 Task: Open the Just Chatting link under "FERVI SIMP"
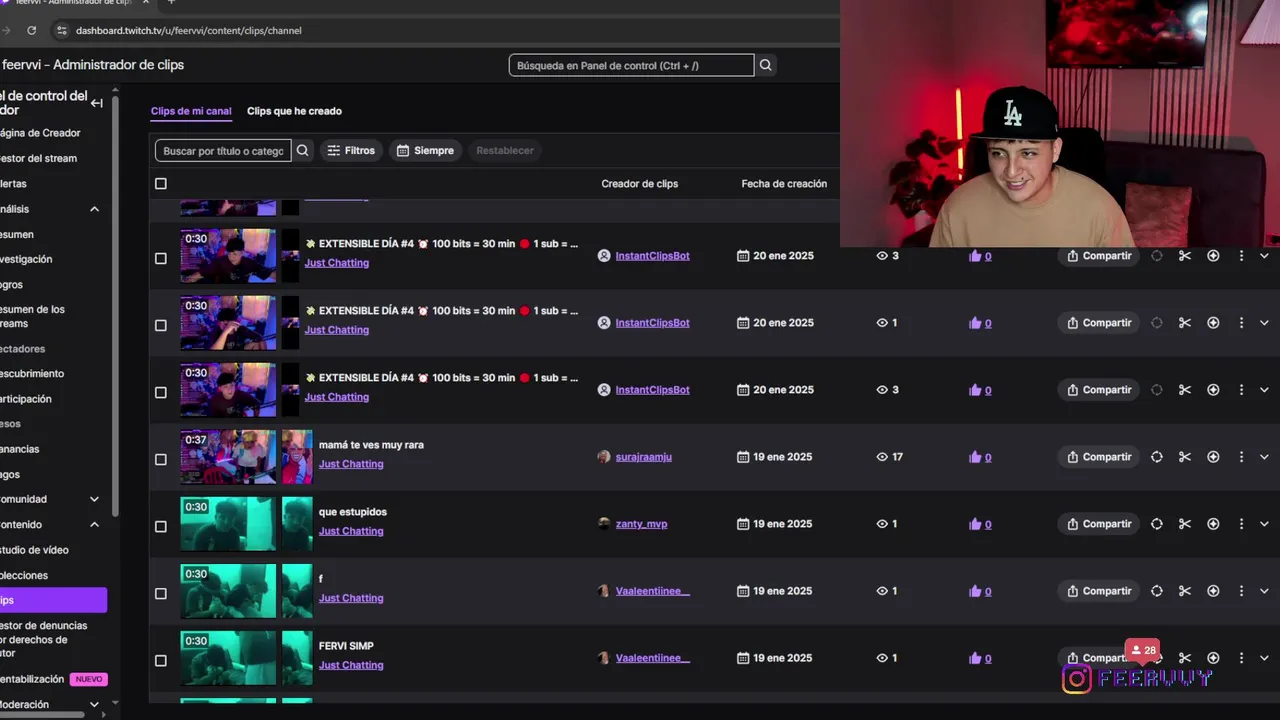(x=351, y=665)
